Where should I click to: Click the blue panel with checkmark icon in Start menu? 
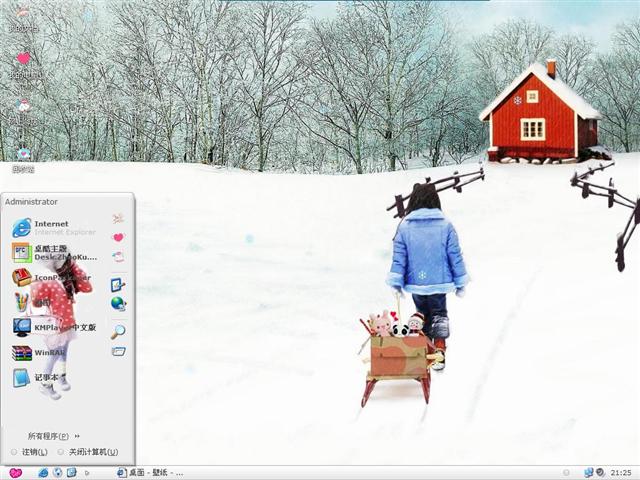(x=118, y=284)
